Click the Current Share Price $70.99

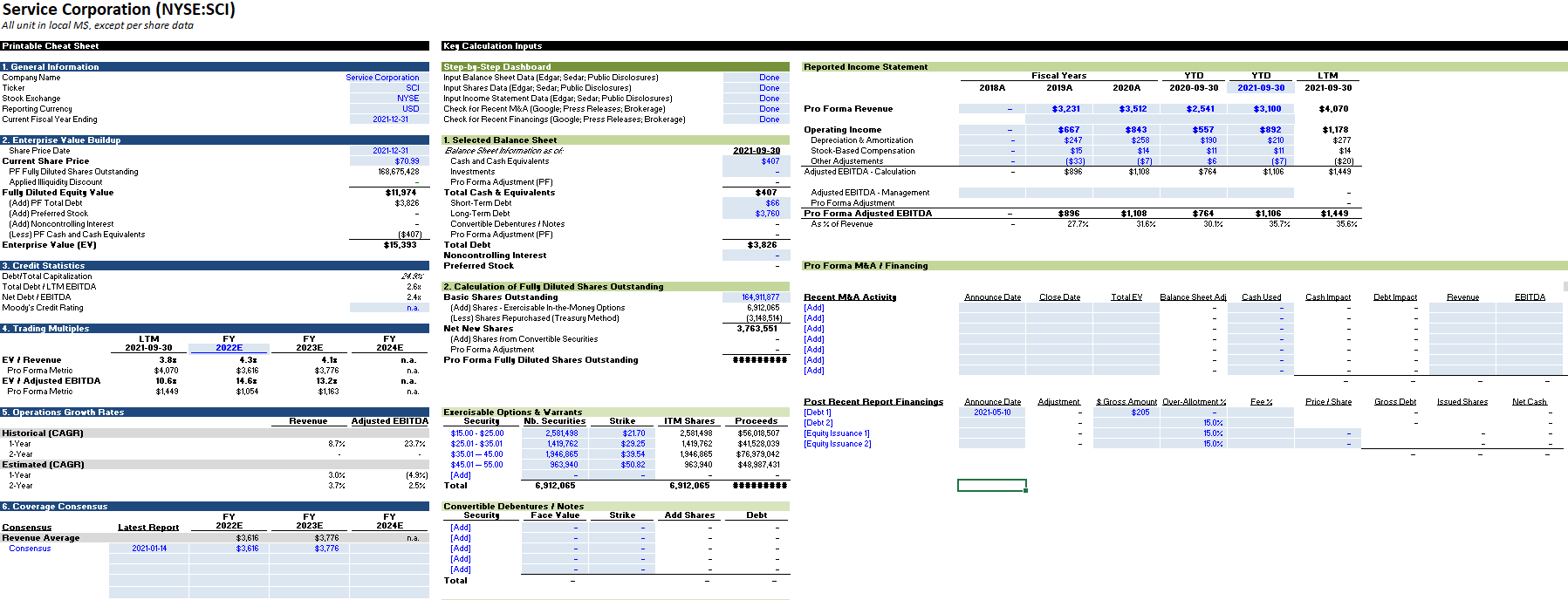point(389,161)
